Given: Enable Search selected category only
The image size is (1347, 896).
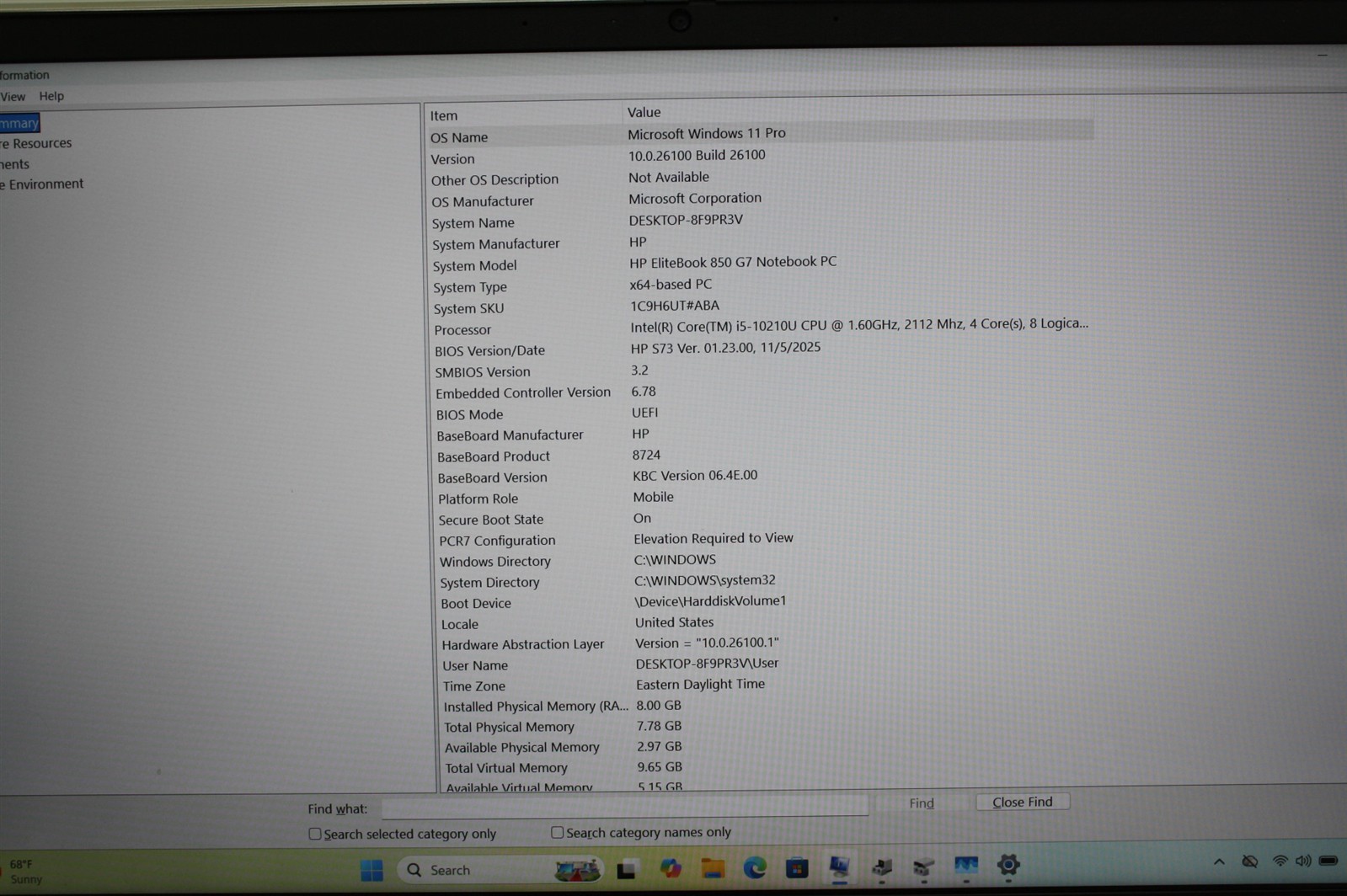Looking at the screenshot, I should coord(403,834).
